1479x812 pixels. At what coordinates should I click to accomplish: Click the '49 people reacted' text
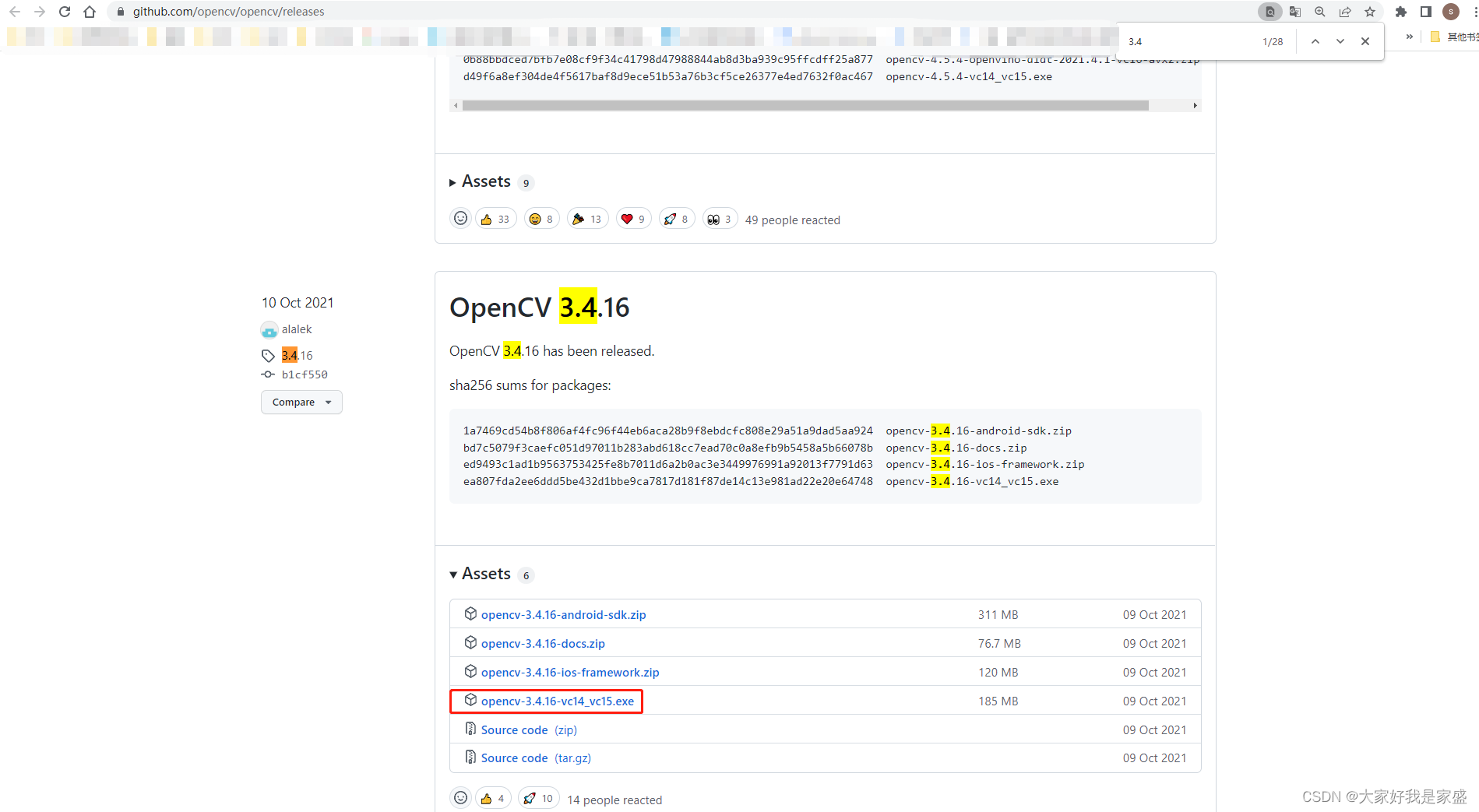(793, 220)
